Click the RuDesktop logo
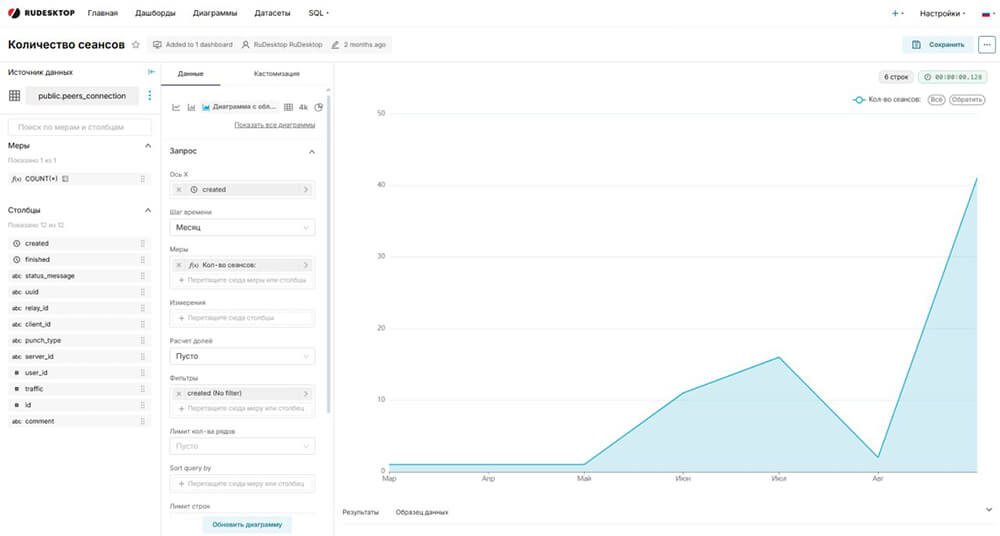The image size is (1000, 536). [41, 13]
